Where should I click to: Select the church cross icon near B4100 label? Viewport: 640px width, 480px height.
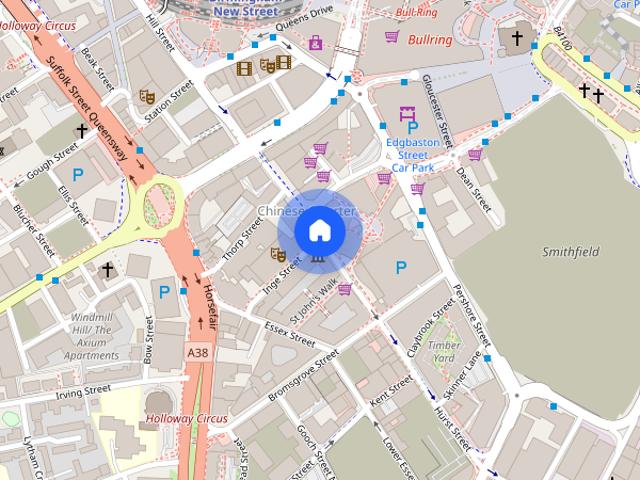pos(517,38)
